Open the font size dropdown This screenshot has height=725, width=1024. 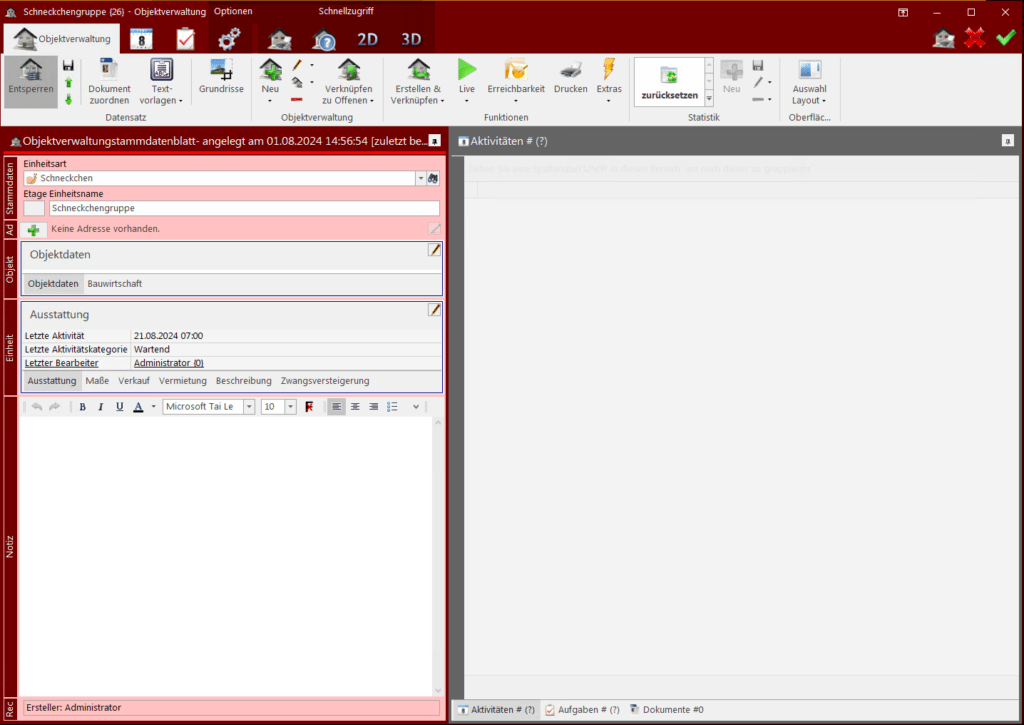(291, 407)
